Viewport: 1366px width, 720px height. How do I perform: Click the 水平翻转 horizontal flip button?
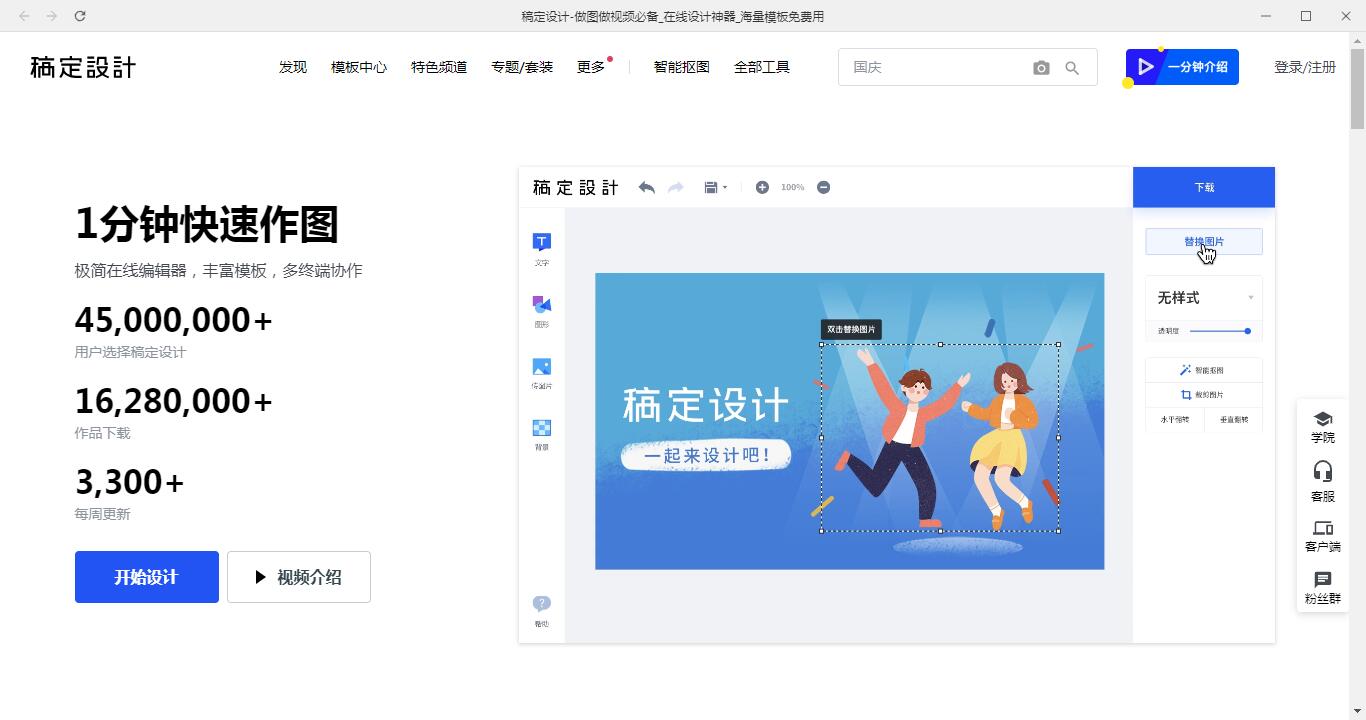(x=1175, y=420)
